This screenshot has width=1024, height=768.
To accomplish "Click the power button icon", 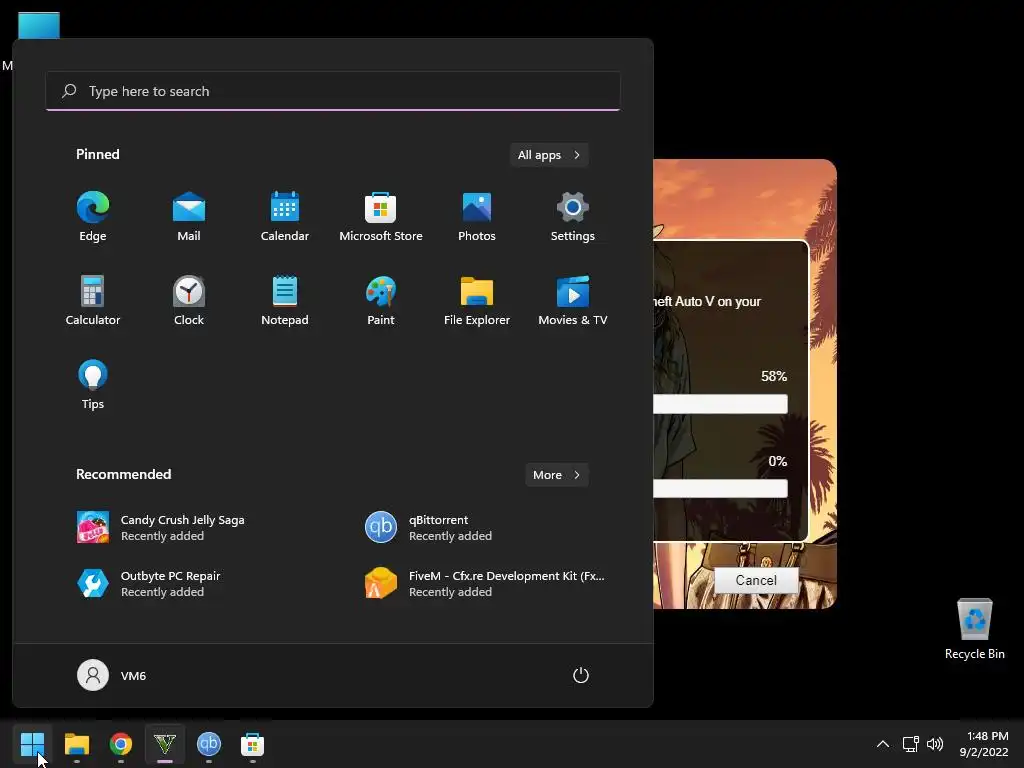I will point(581,675).
